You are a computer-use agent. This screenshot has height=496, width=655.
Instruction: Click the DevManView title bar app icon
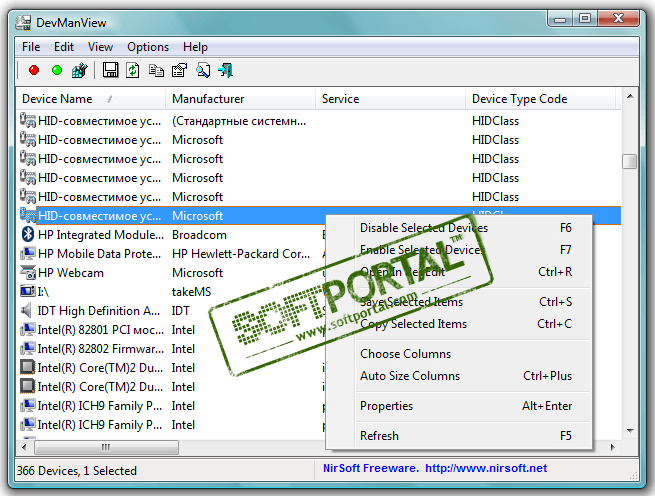coord(23,23)
